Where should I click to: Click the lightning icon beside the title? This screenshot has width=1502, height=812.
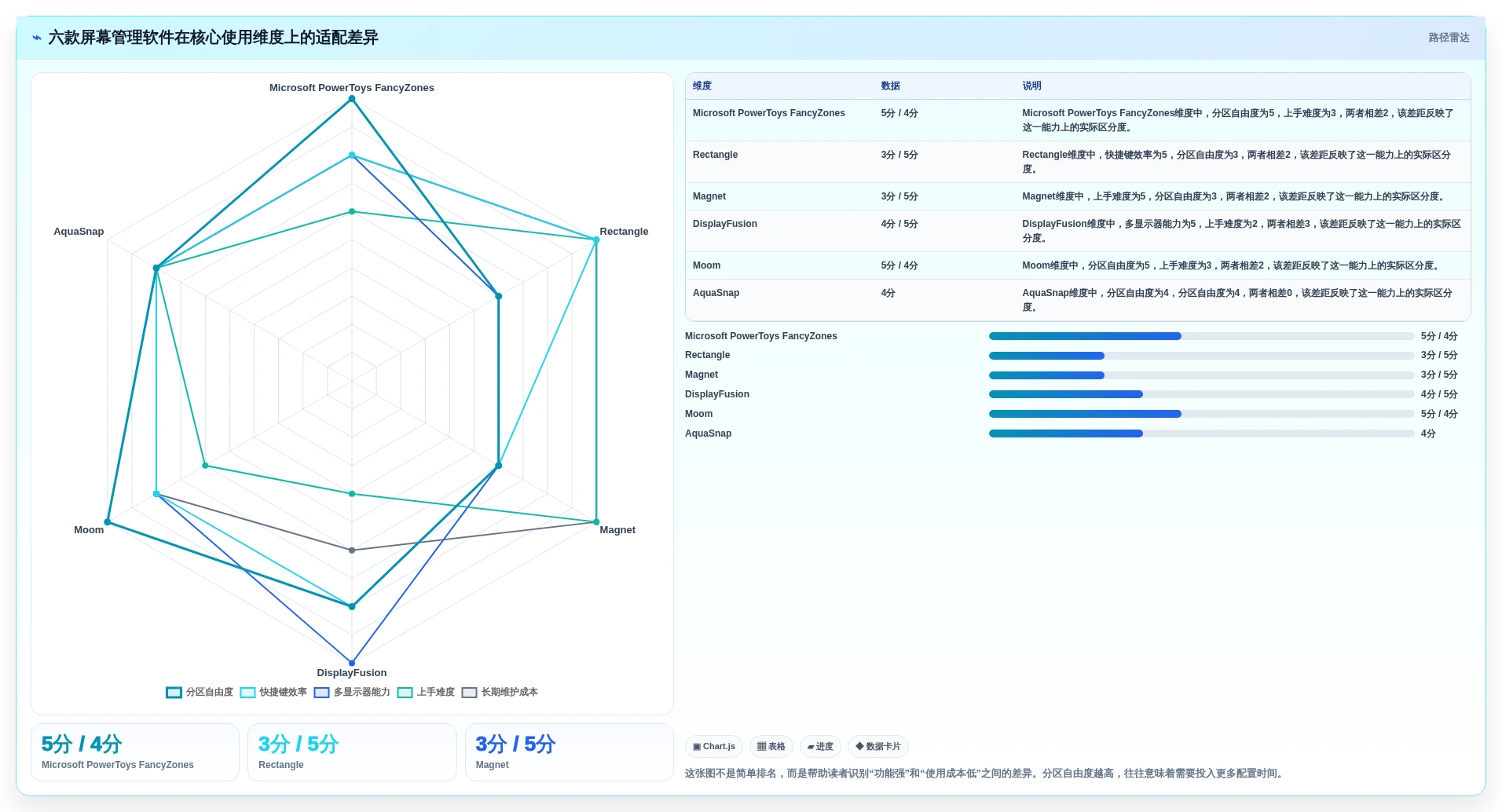37,38
